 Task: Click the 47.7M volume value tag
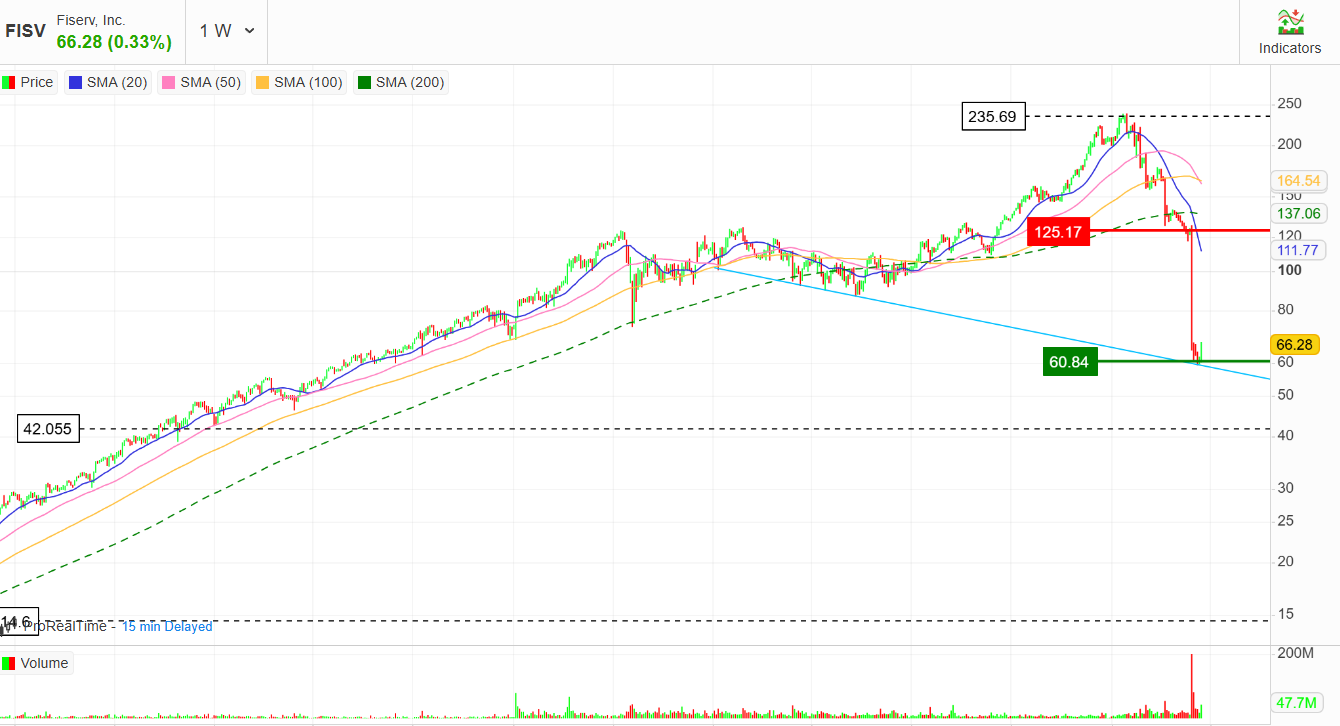pos(1296,701)
